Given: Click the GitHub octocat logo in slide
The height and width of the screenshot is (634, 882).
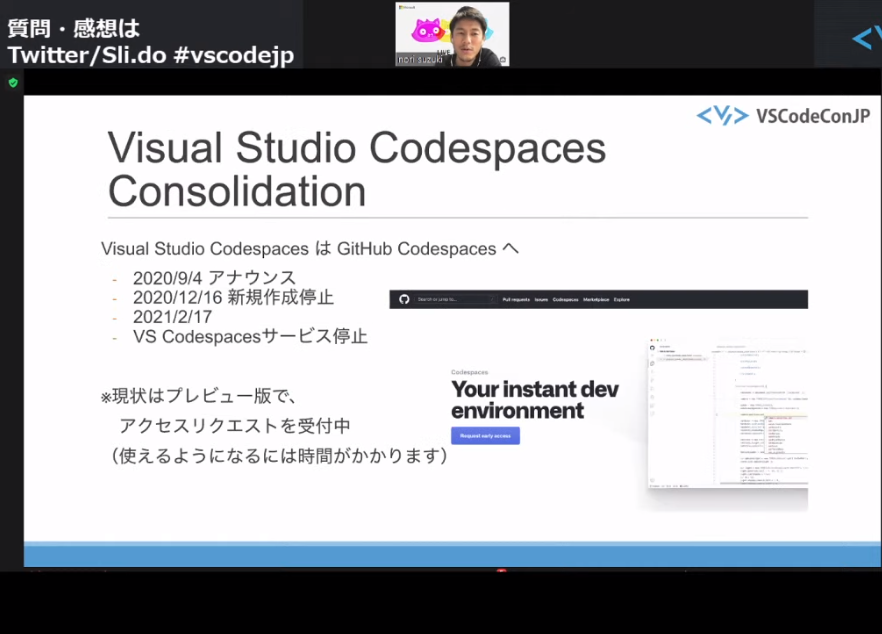Looking at the screenshot, I should tap(404, 299).
